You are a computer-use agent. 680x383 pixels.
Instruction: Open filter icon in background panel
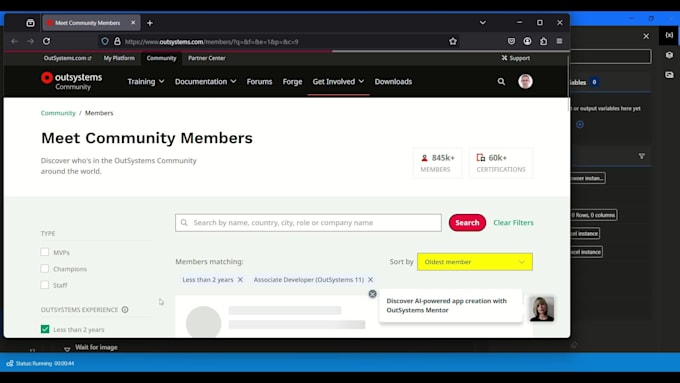641,156
